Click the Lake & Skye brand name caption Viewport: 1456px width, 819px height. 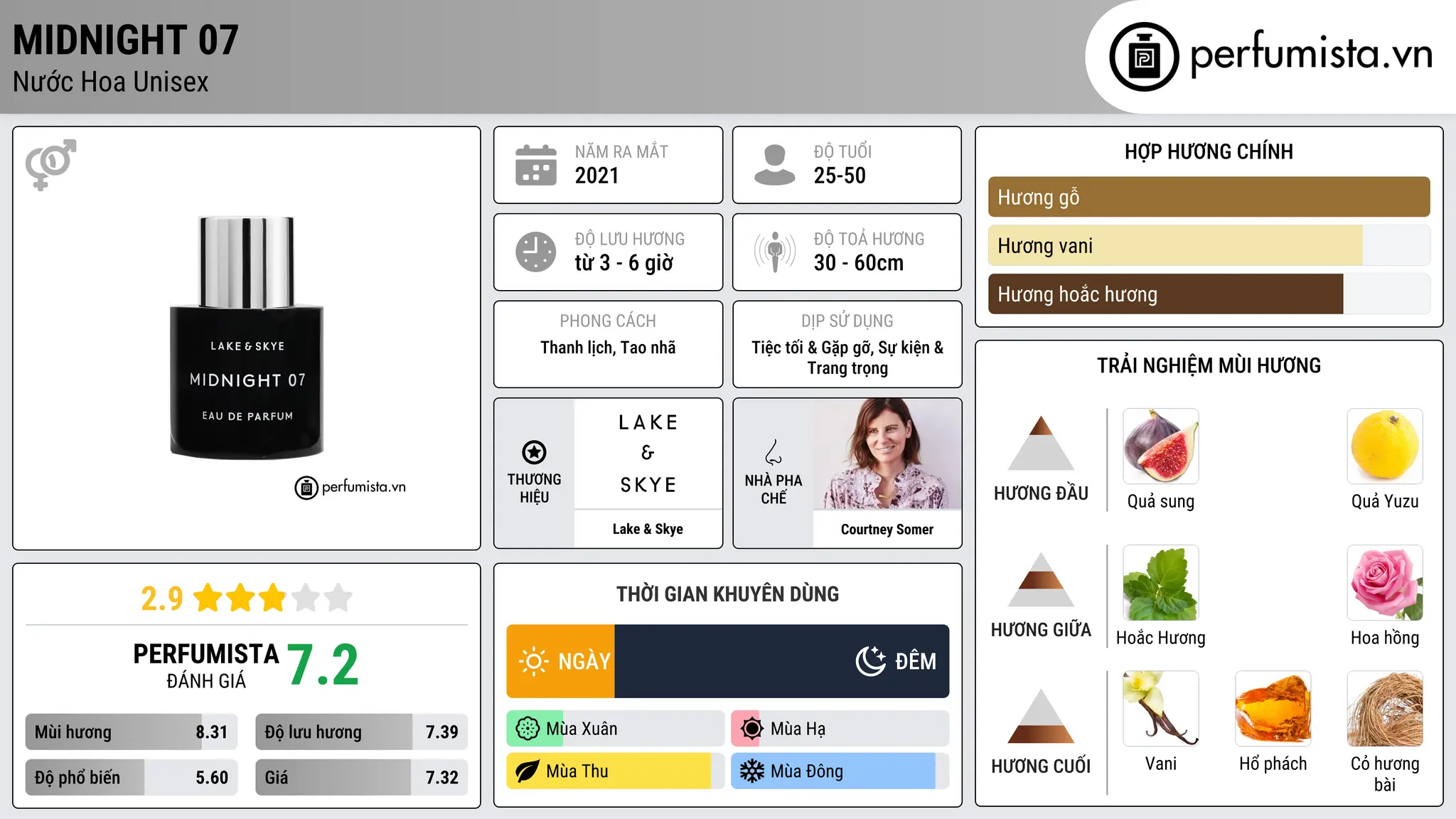point(648,529)
